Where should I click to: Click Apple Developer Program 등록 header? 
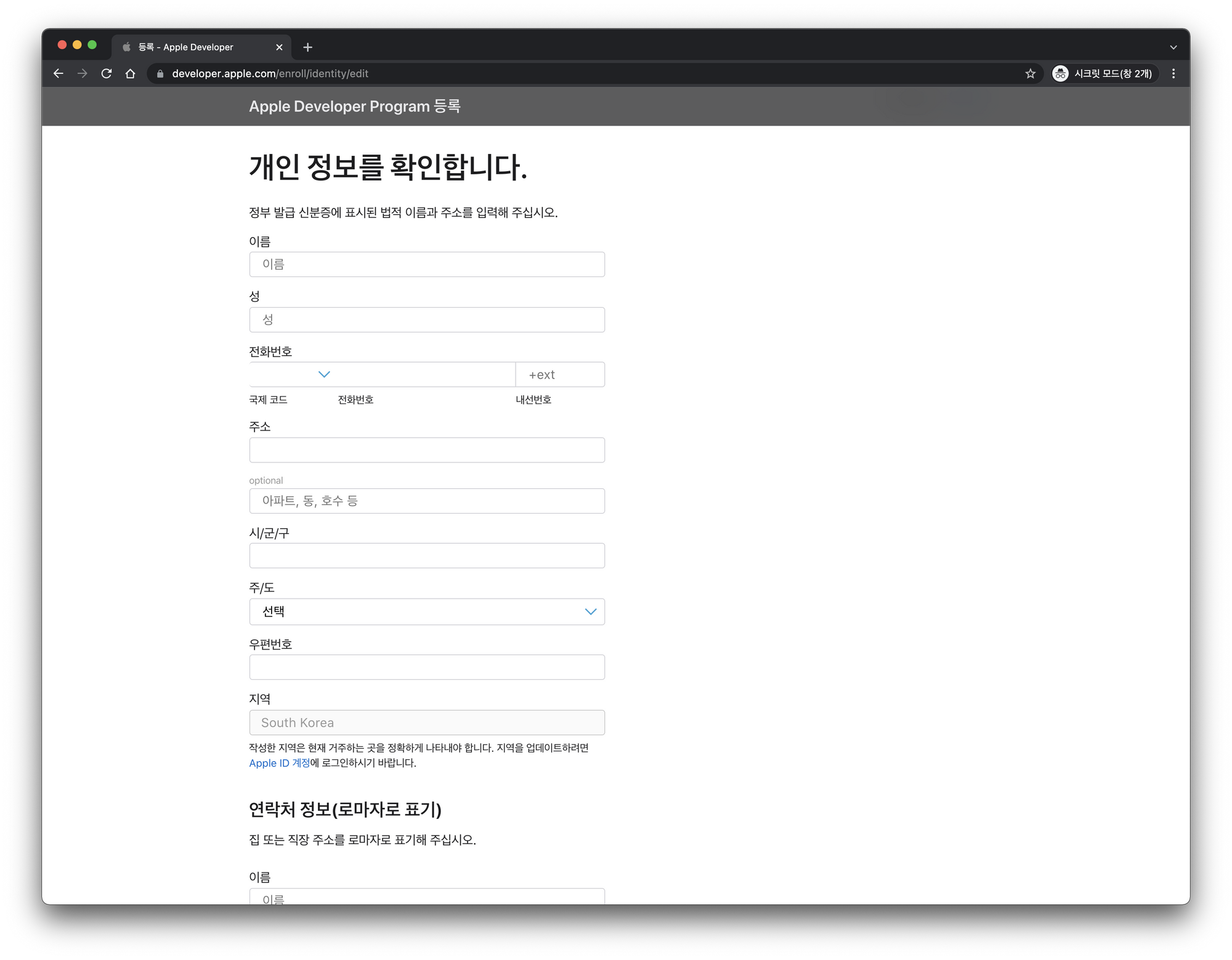[x=354, y=107]
